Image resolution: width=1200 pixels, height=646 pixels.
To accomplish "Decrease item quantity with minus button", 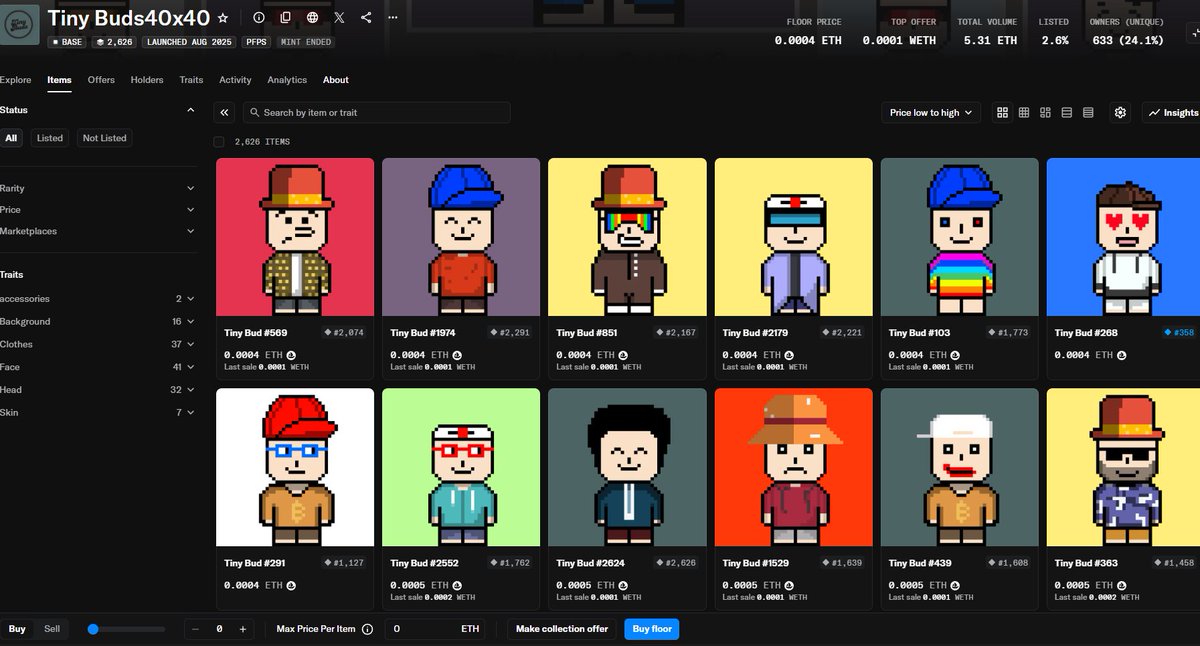I will click(x=195, y=629).
